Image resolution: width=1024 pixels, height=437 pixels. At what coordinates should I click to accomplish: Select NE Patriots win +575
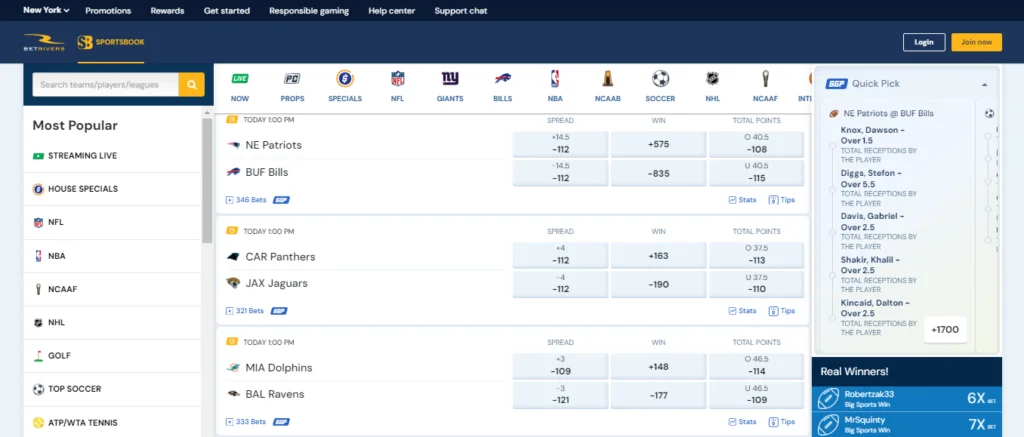coord(658,144)
